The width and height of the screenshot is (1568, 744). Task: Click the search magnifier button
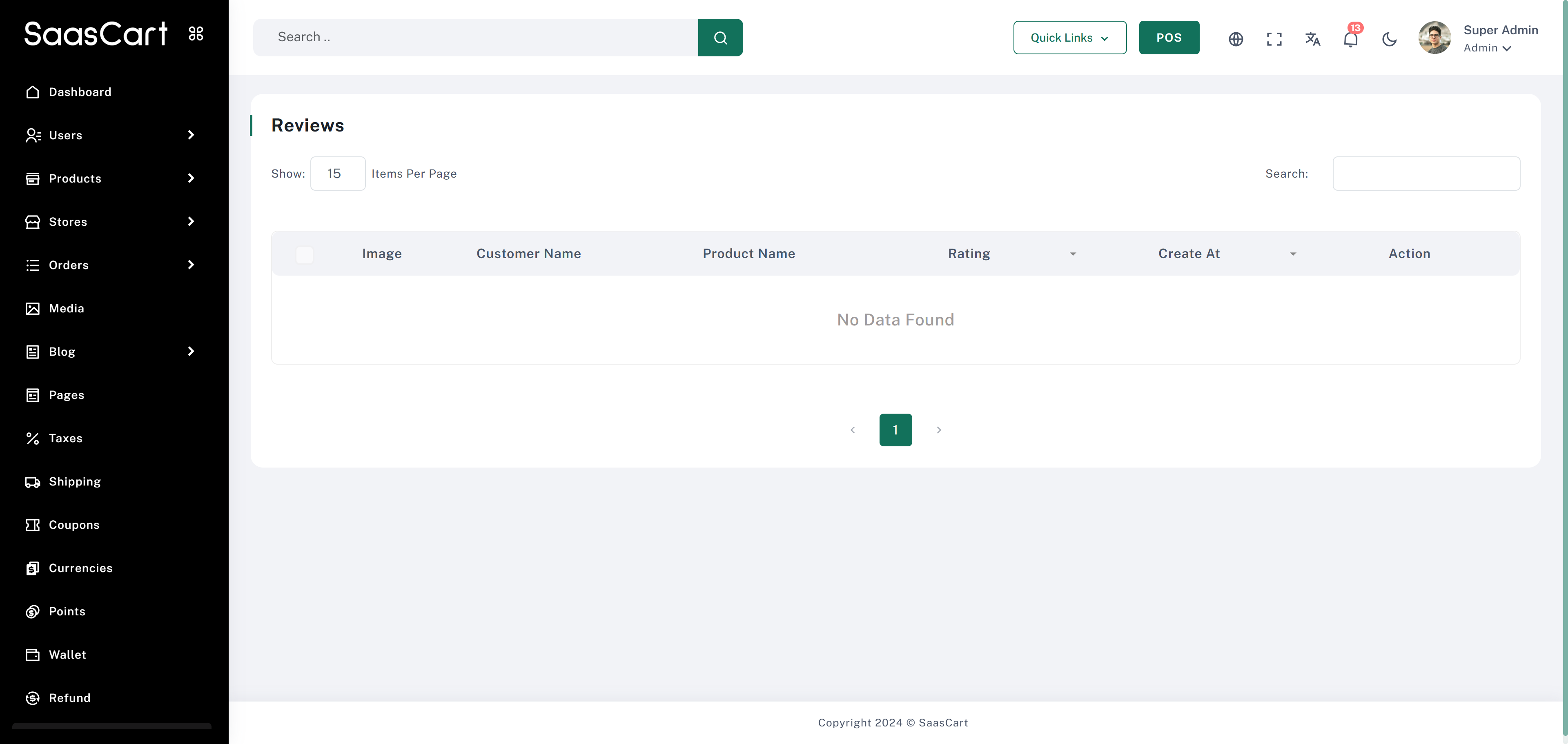click(x=720, y=38)
